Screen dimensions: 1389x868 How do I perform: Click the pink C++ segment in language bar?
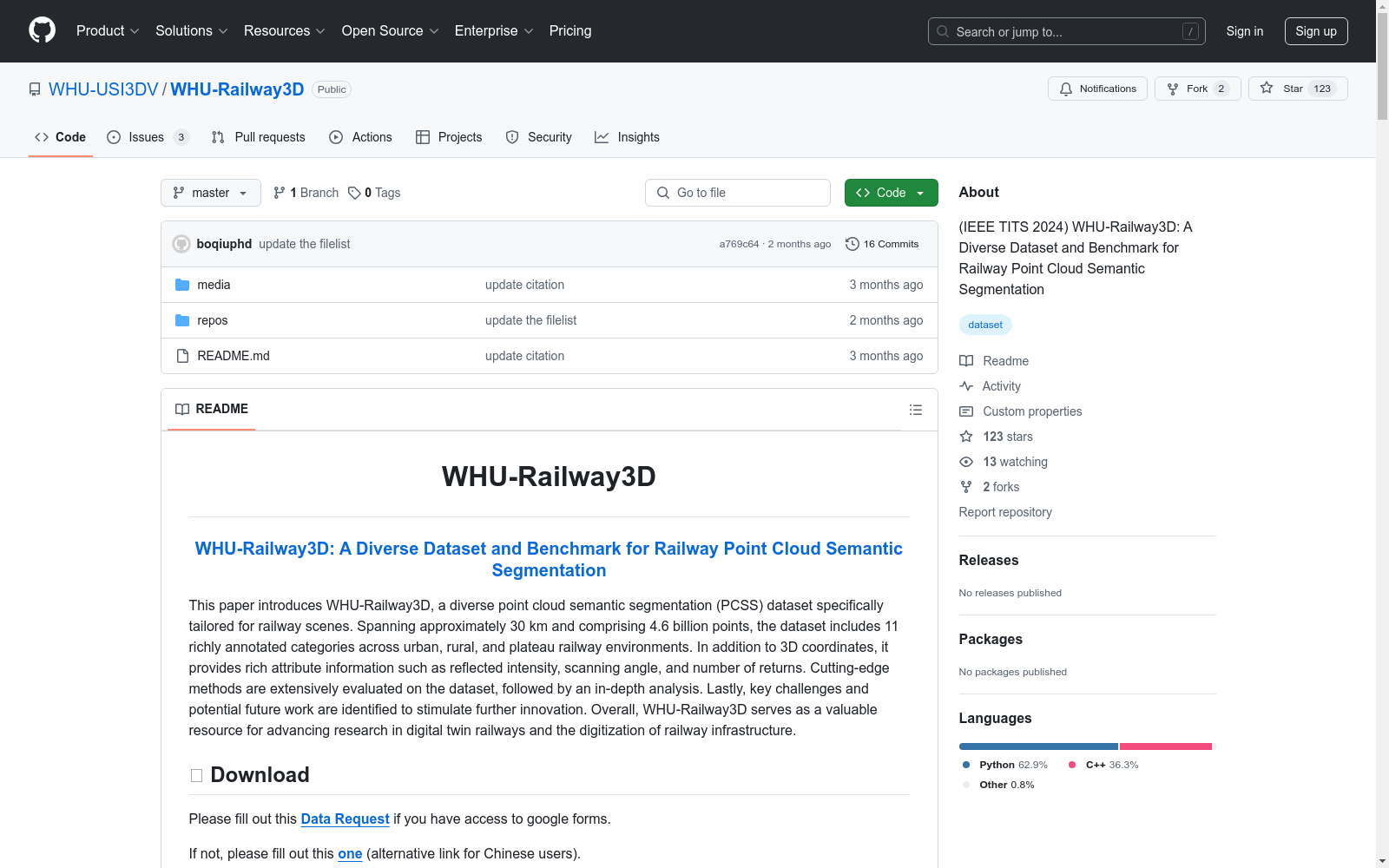[1166, 746]
